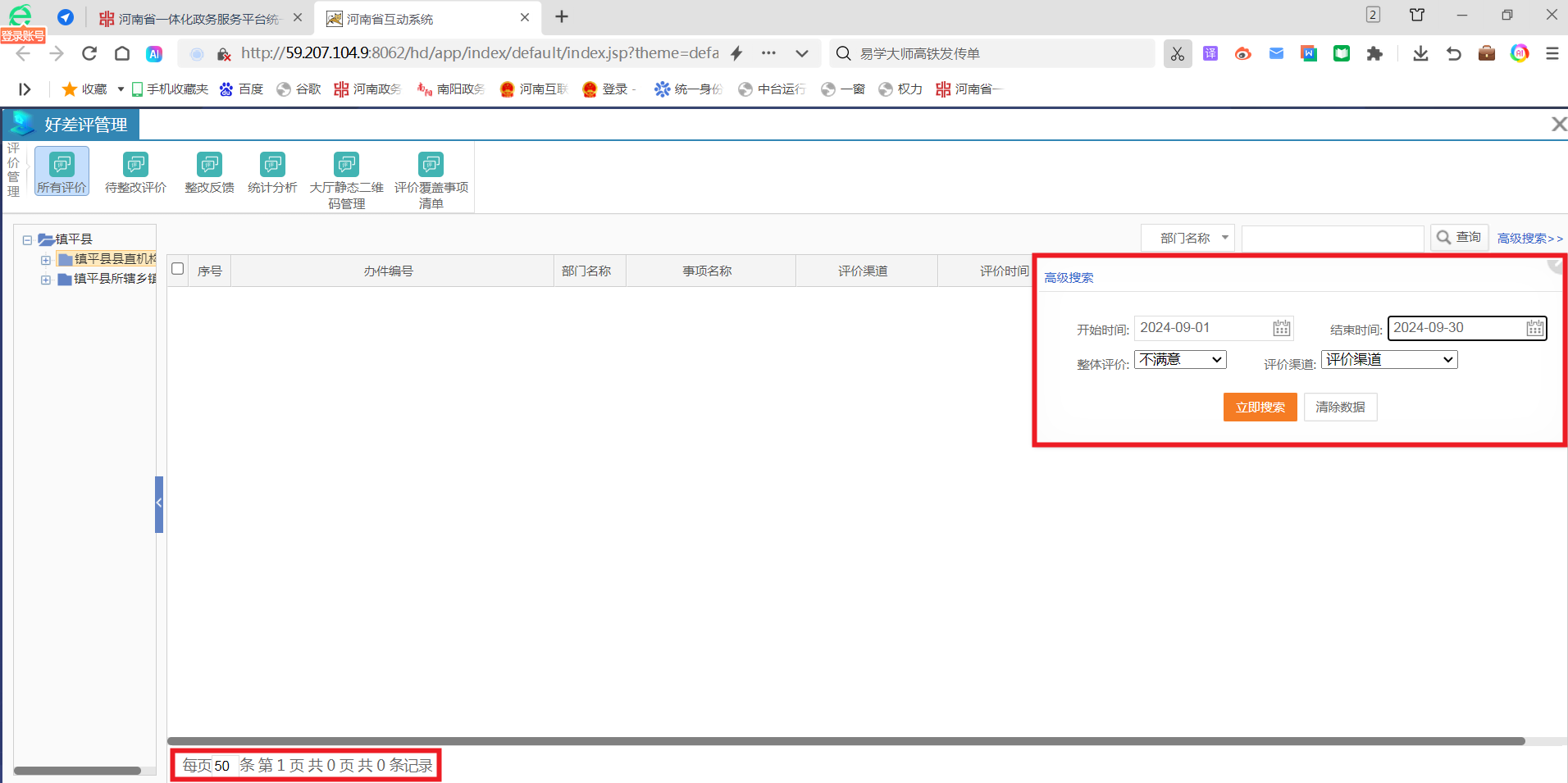
Task: Click the table horizontal scrollbar
Action: tap(846, 741)
